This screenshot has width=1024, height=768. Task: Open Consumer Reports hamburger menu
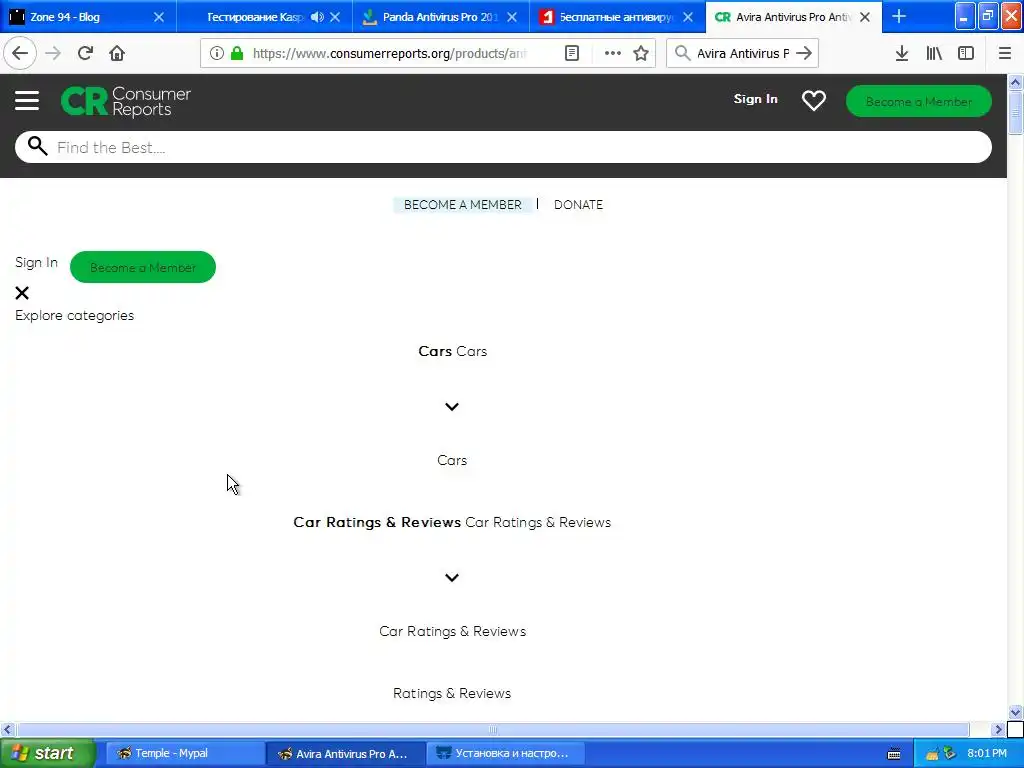point(27,101)
